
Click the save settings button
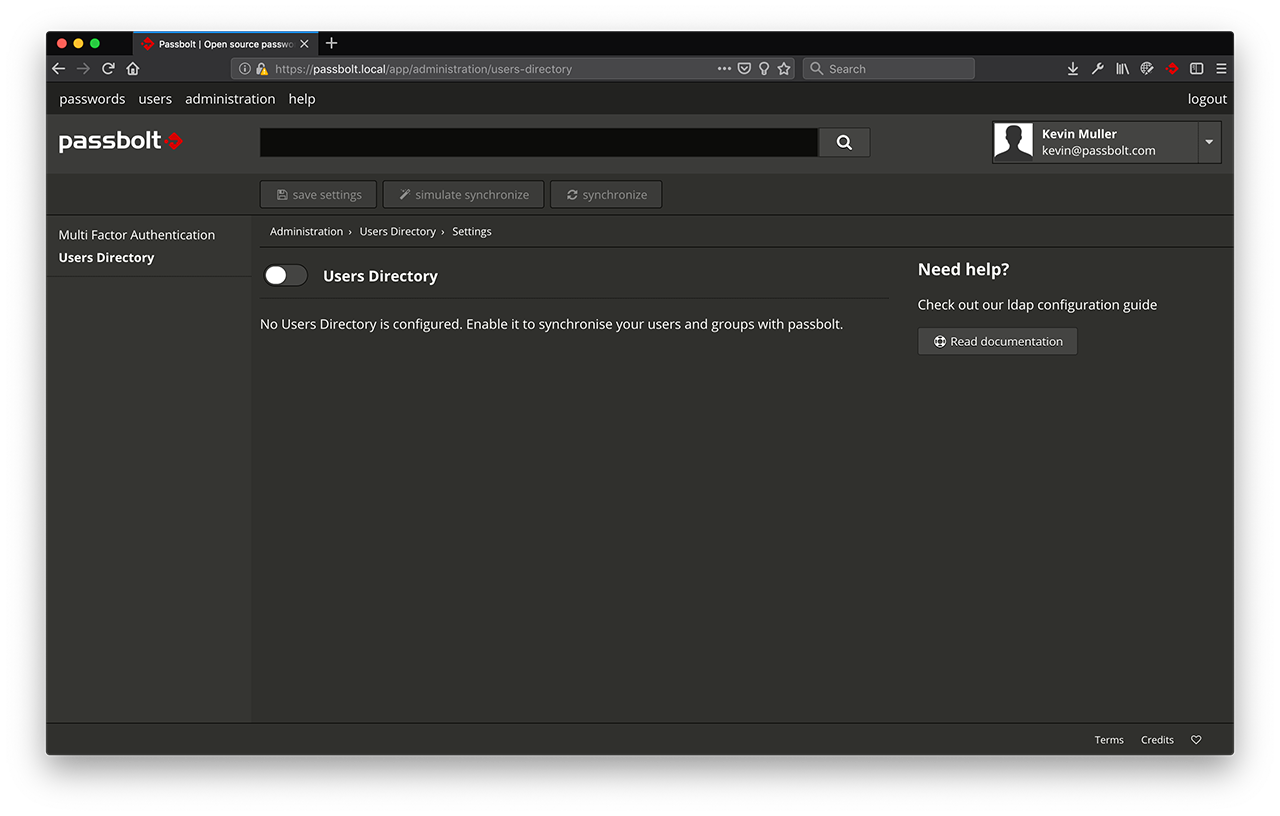pyautogui.click(x=318, y=194)
